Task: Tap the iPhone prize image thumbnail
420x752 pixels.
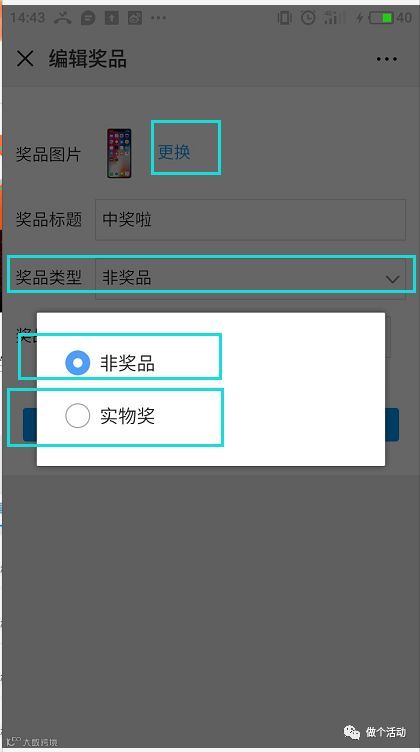Action: [x=119, y=153]
